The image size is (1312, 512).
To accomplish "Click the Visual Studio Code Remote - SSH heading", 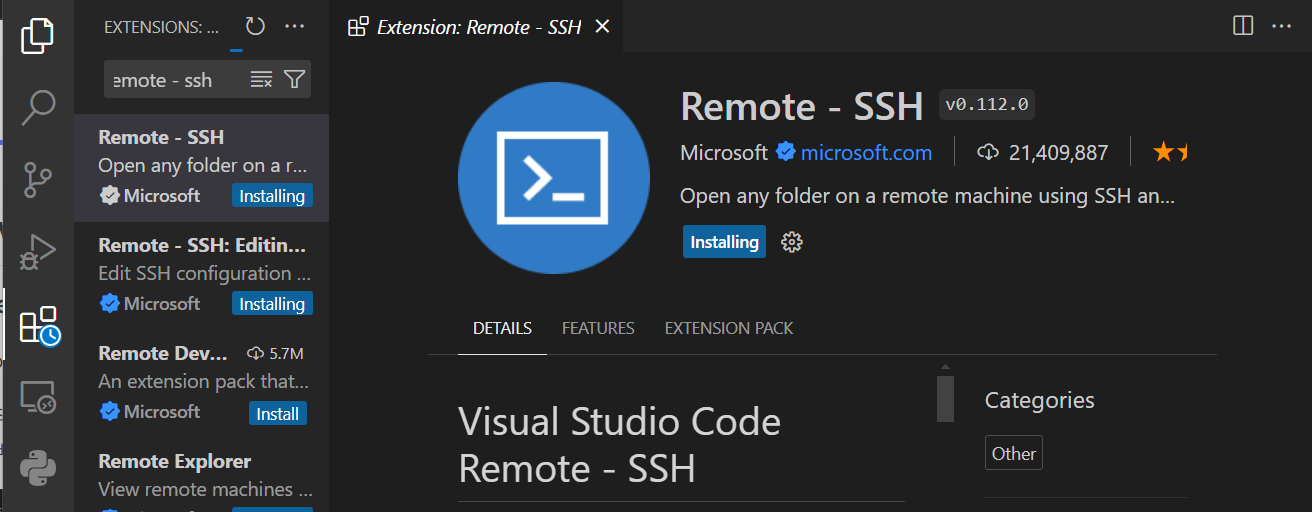I will pos(620,445).
